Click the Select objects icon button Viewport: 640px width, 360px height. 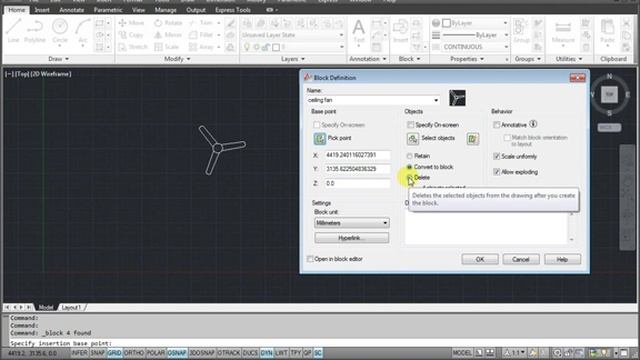(413, 138)
